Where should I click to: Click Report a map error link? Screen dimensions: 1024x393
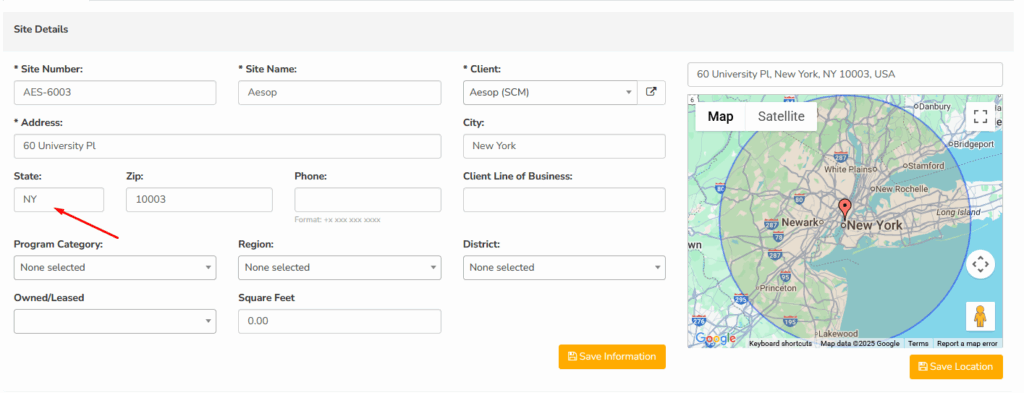pyautogui.click(x=967, y=343)
